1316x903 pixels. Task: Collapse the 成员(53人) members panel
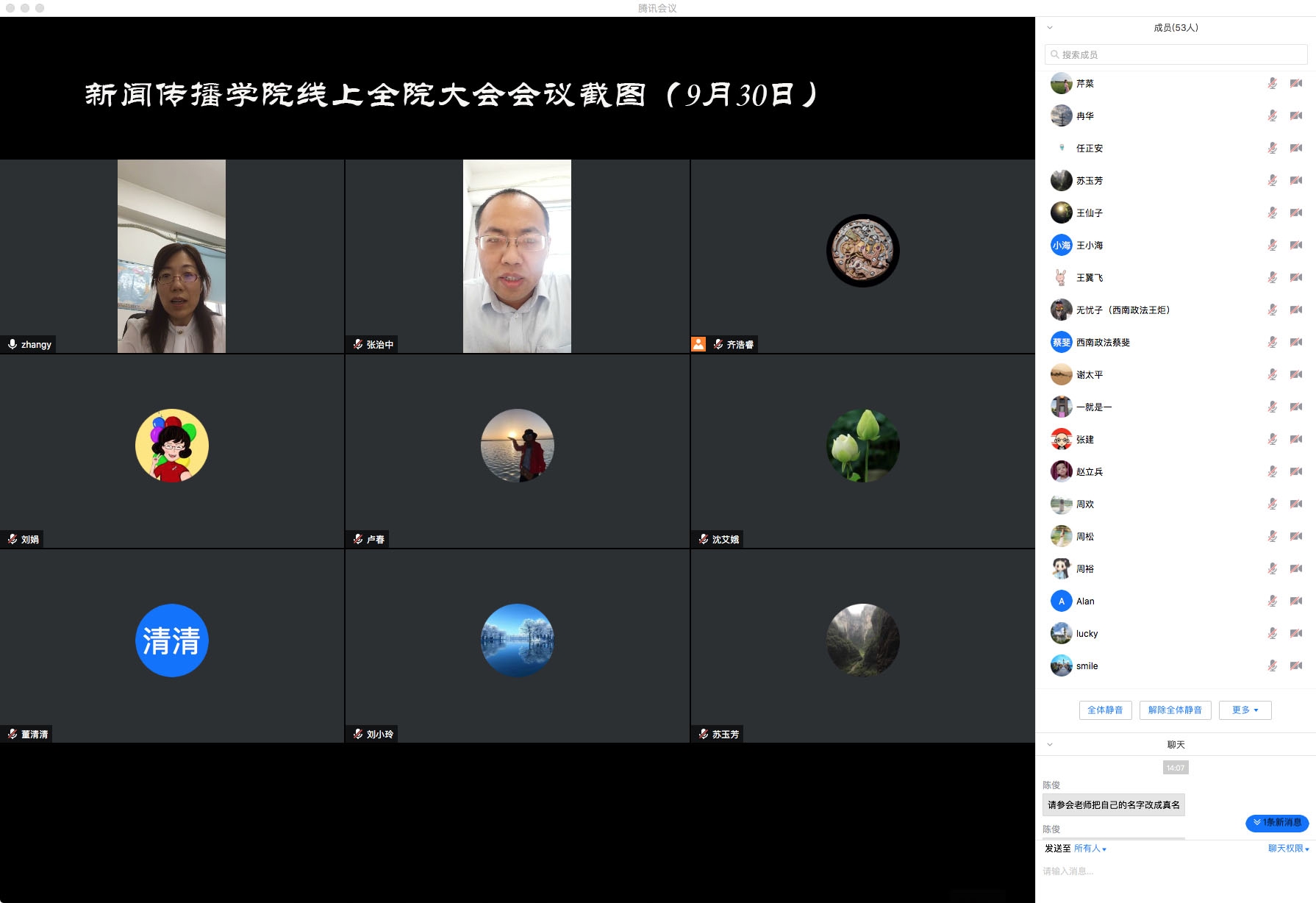click(1050, 28)
